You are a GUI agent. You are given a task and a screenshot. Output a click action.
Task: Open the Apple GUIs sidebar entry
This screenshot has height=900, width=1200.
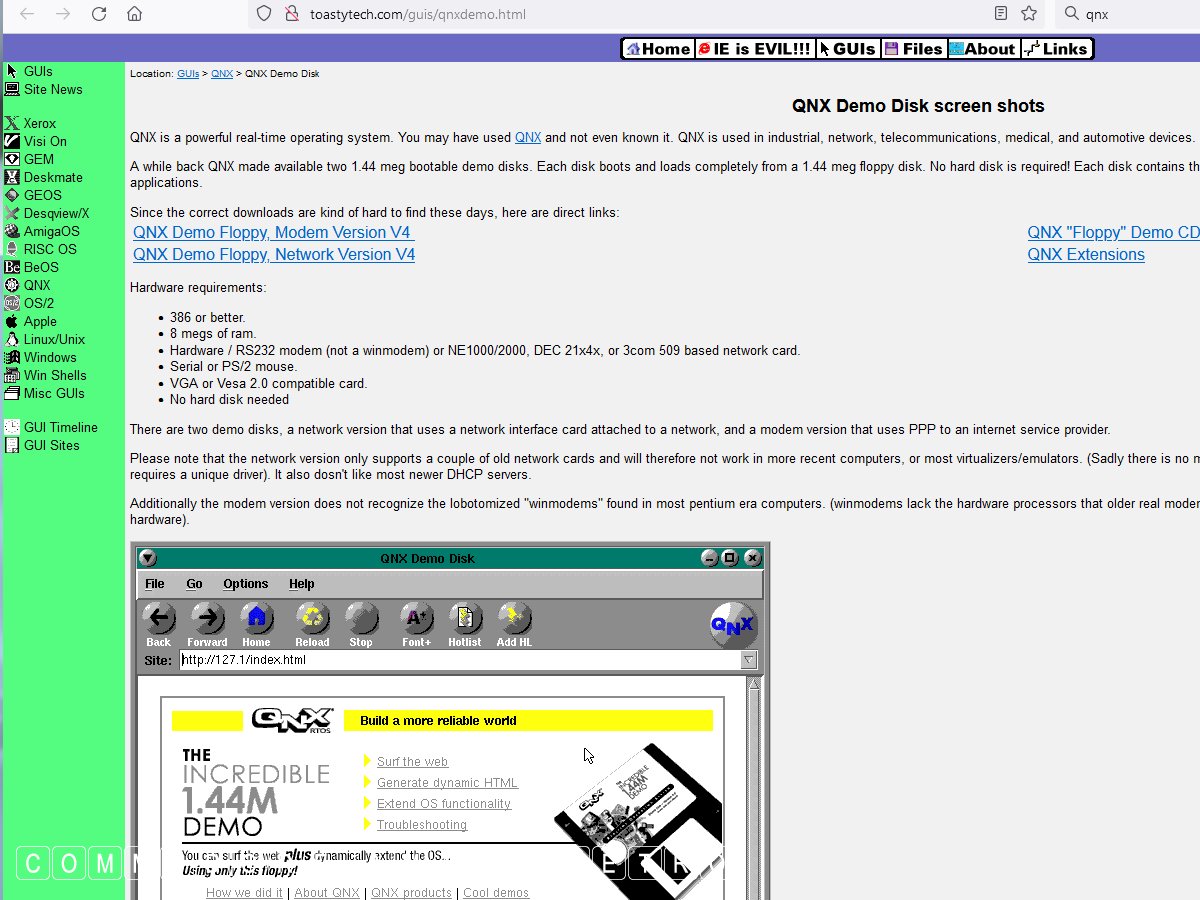point(39,321)
